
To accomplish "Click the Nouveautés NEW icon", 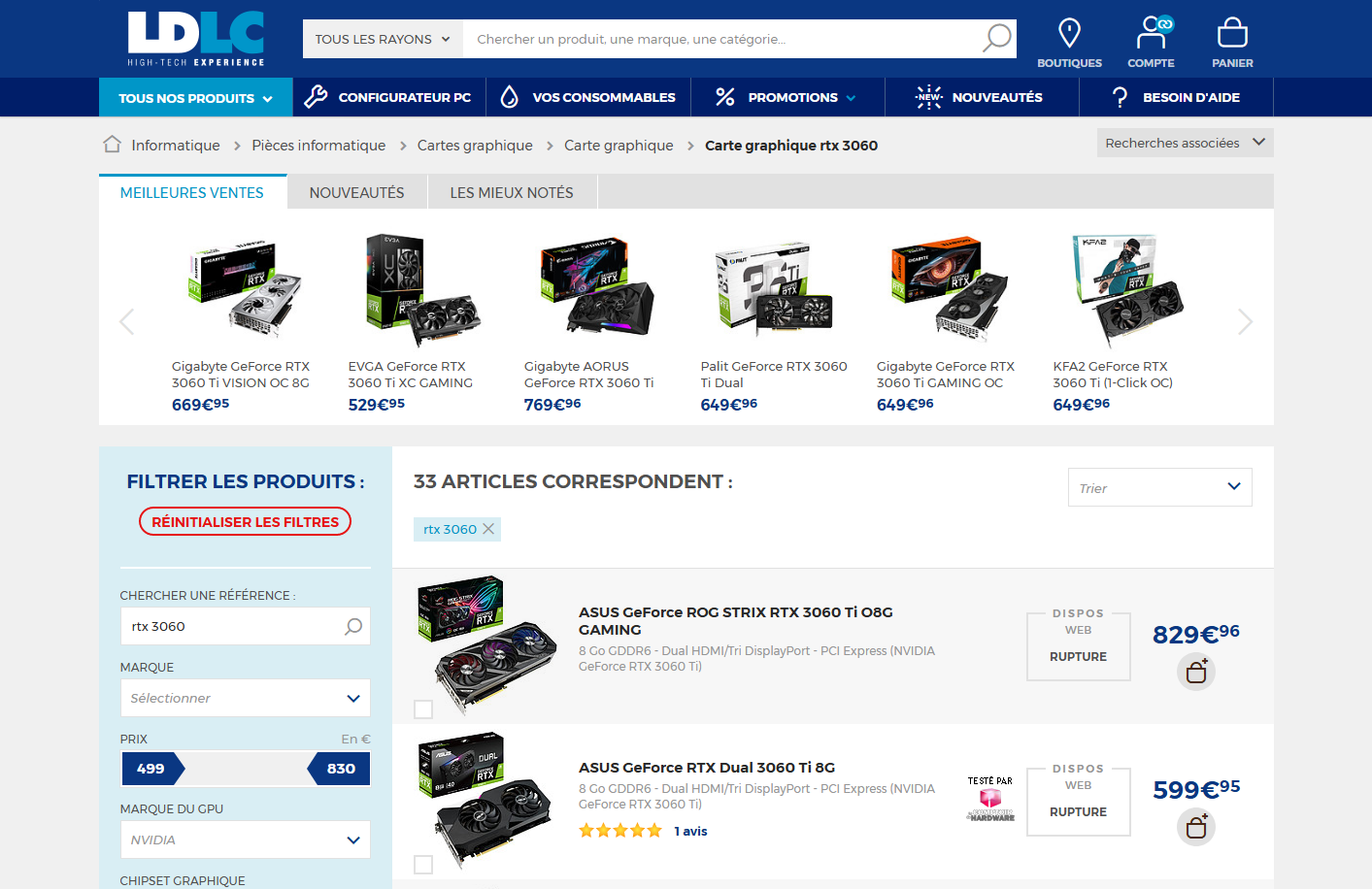I will coord(929,97).
